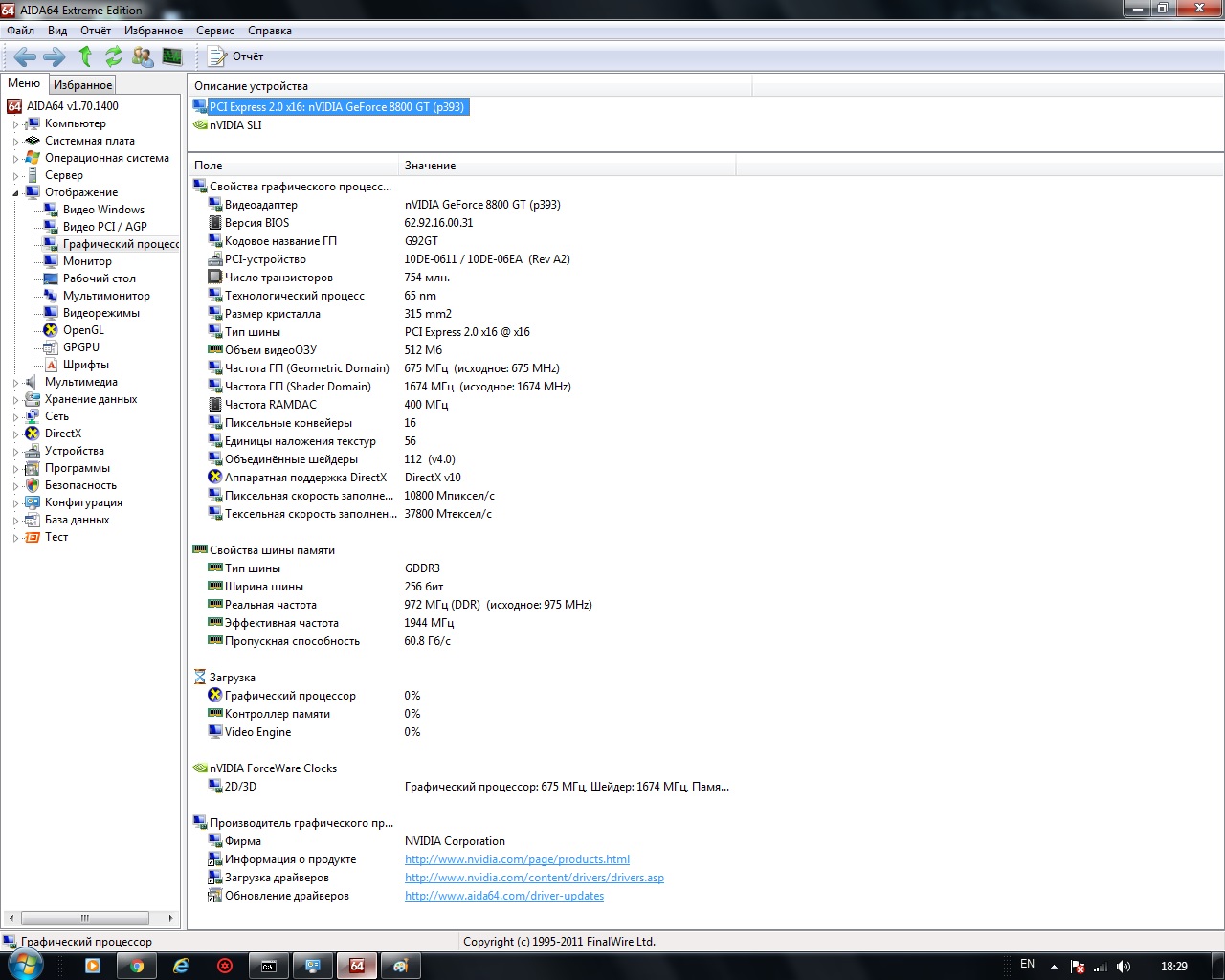
Task: Expand the Сеть tree node
Action: (x=15, y=417)
